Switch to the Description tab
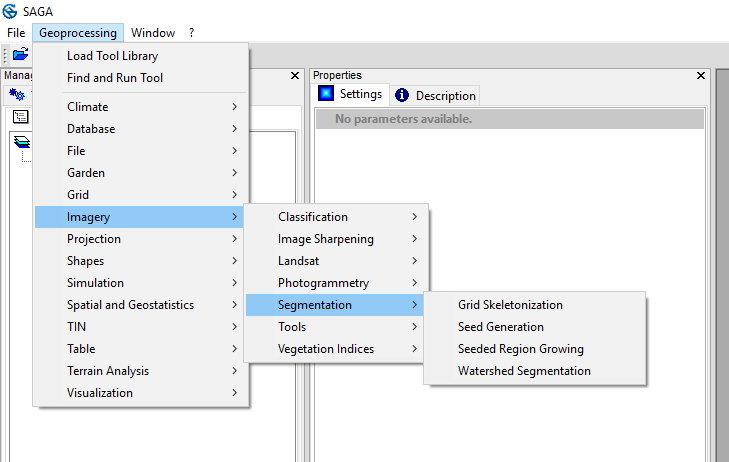 (435, 96)
